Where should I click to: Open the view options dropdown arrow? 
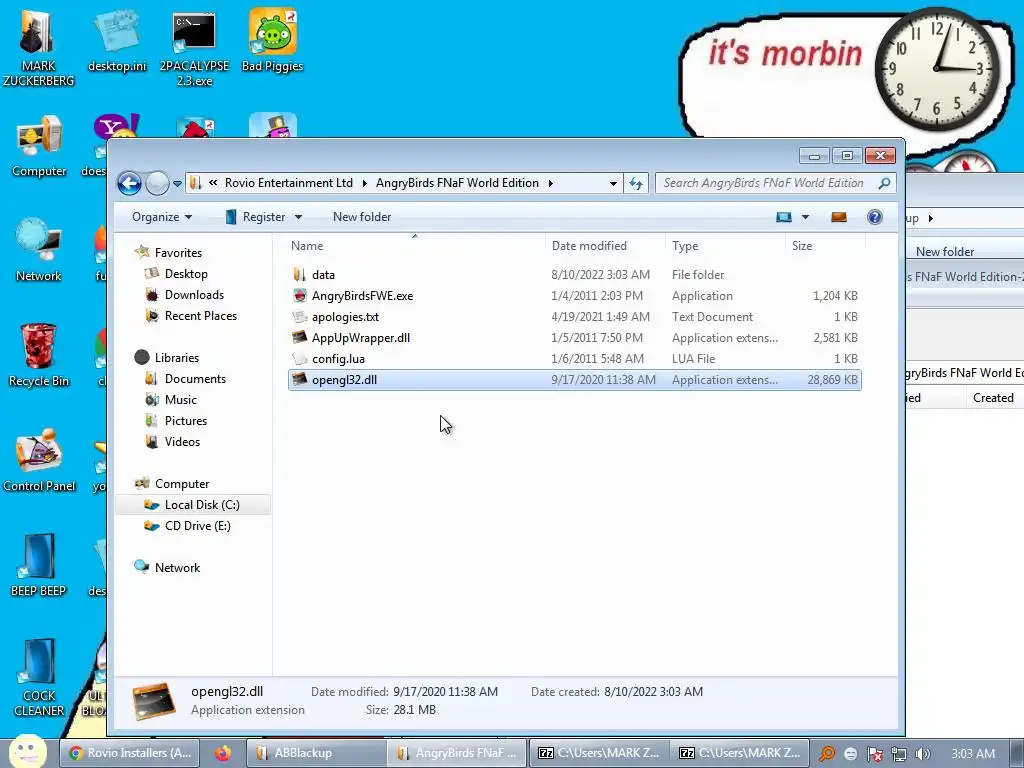click(x=805, y=217)
